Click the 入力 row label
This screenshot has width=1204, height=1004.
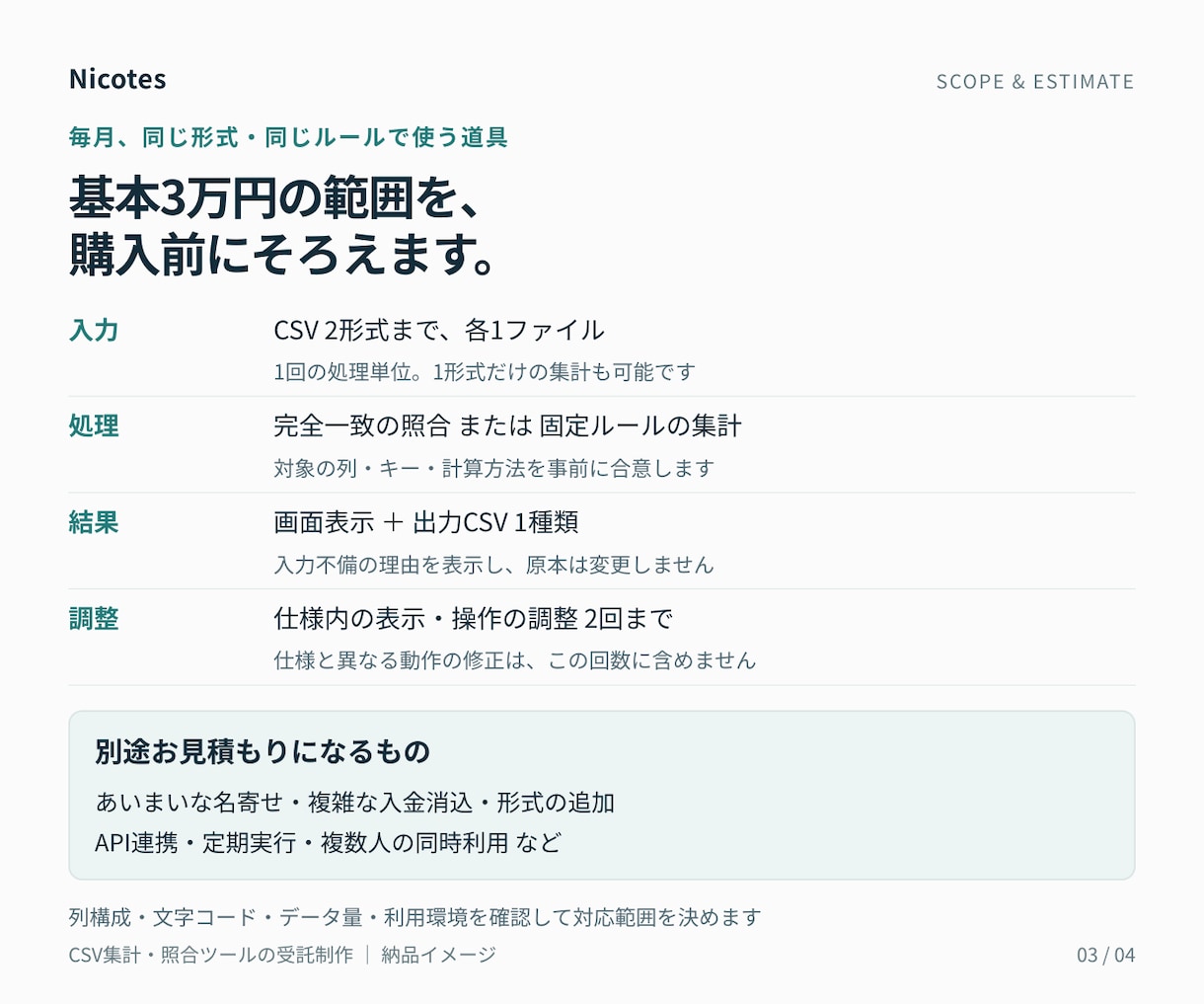pos(94,330)
